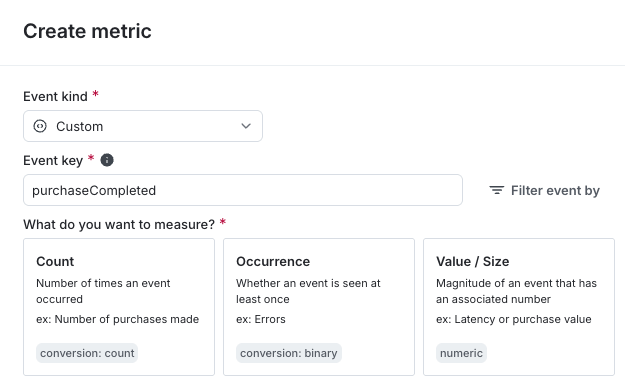Click the conversion: binary tag
Viewport: 625px width, 387px height.
[x=289, y=353]
